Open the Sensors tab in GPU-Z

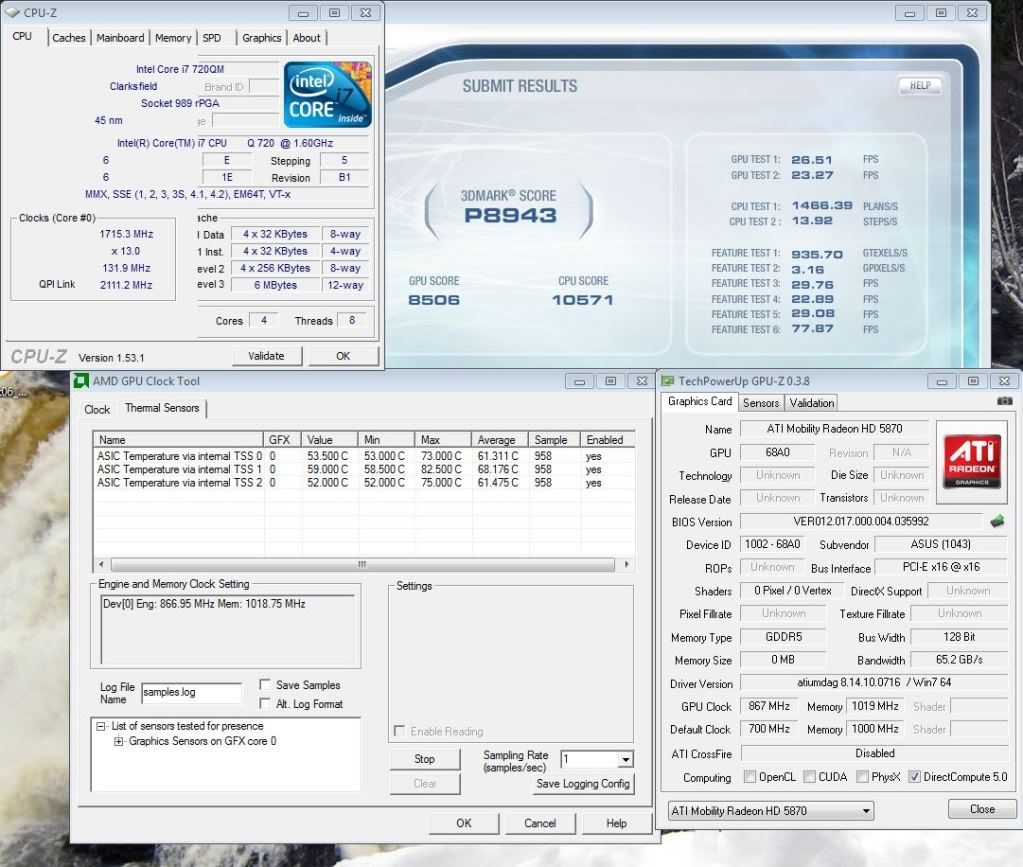tap(761, 403)
